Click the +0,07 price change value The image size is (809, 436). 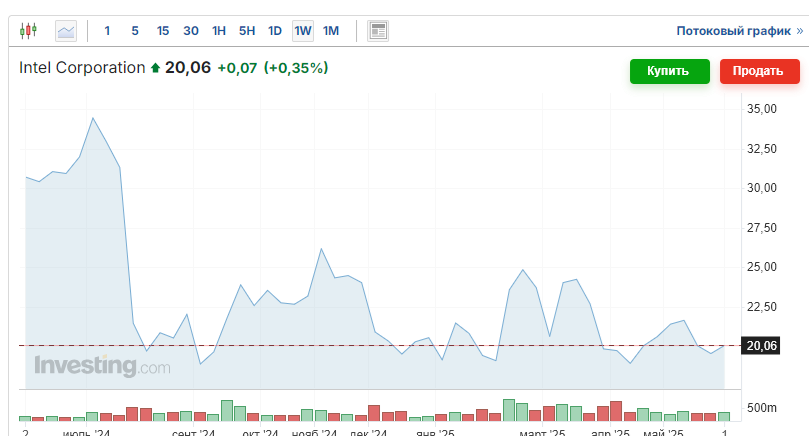pos(237,68)
